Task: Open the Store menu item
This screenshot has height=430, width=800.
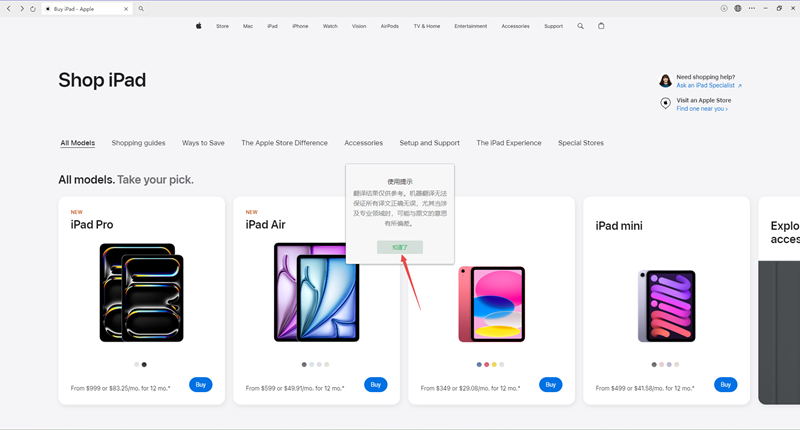Action: (x=222, y=26)
